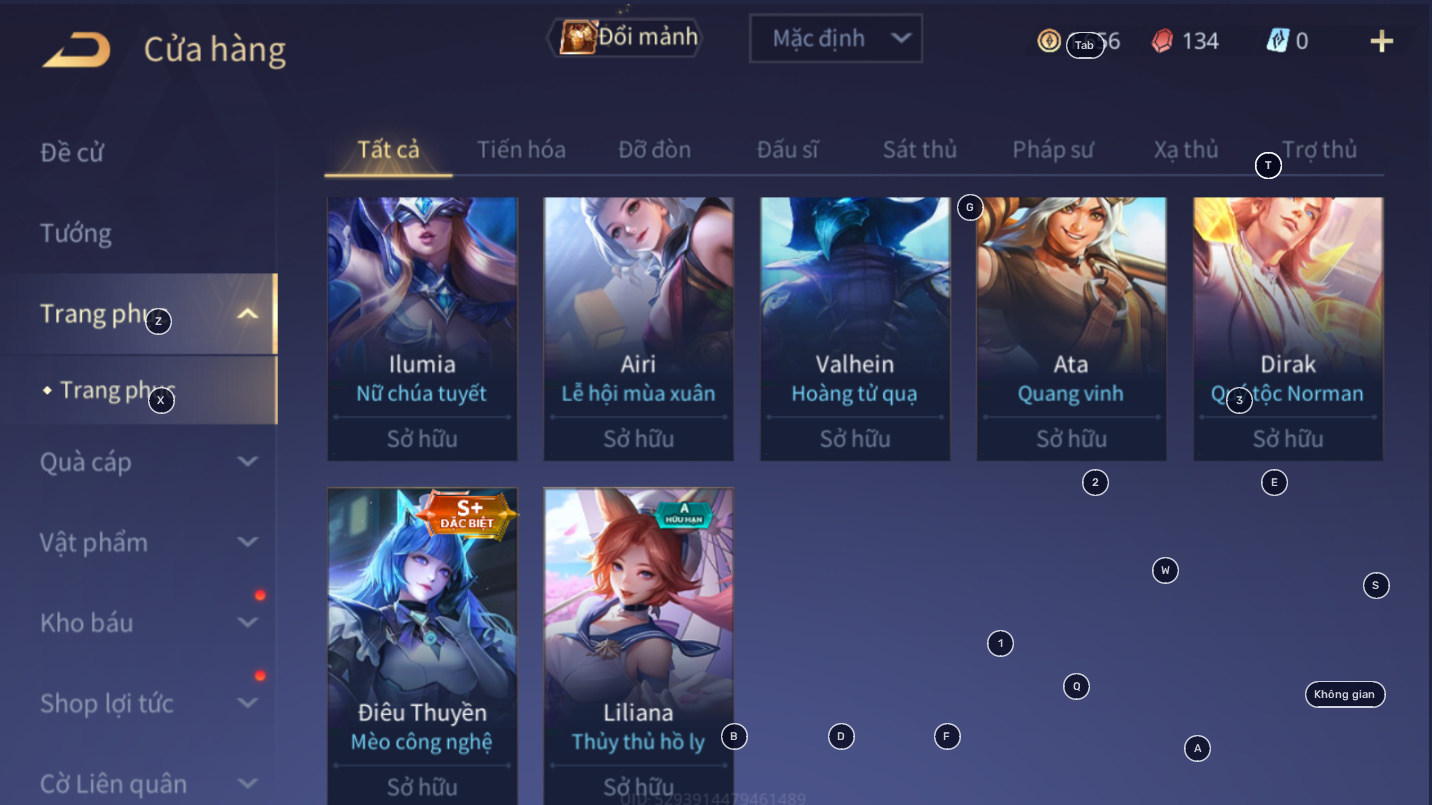The height and width of the screenshot is (805, 1432).
Task: Click the A Hữu hạn badge on Liliana
Action: pos(685,514)
